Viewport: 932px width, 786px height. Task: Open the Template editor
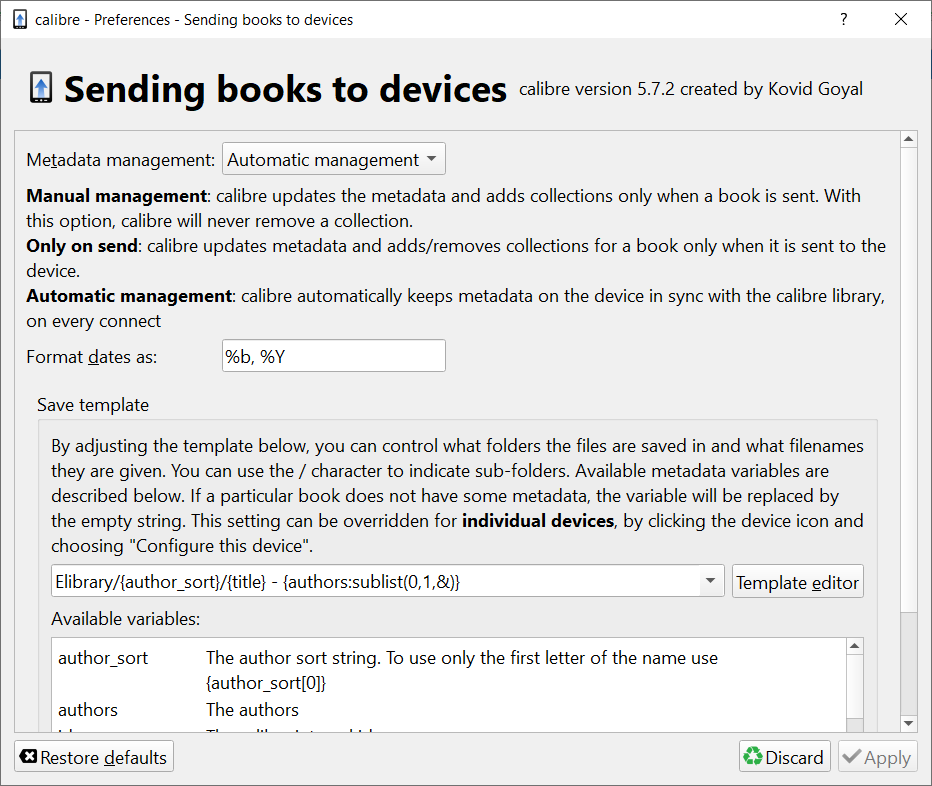coord(797,582)
